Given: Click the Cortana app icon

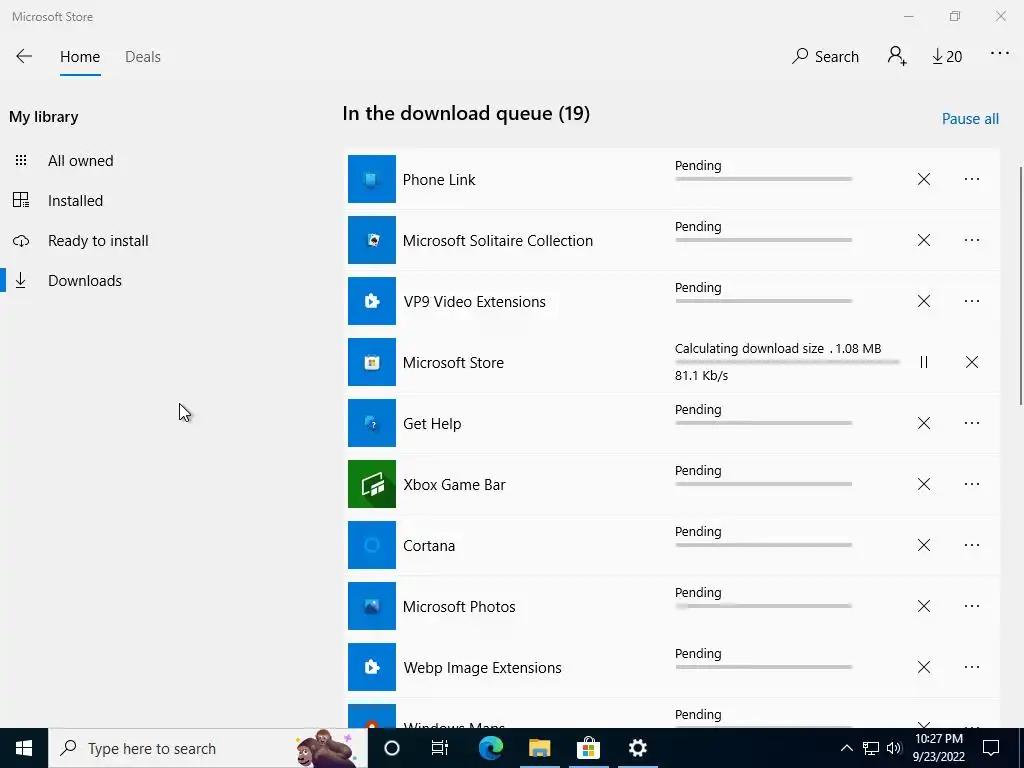Looking at the screenshot, I should tap(372, 545).
